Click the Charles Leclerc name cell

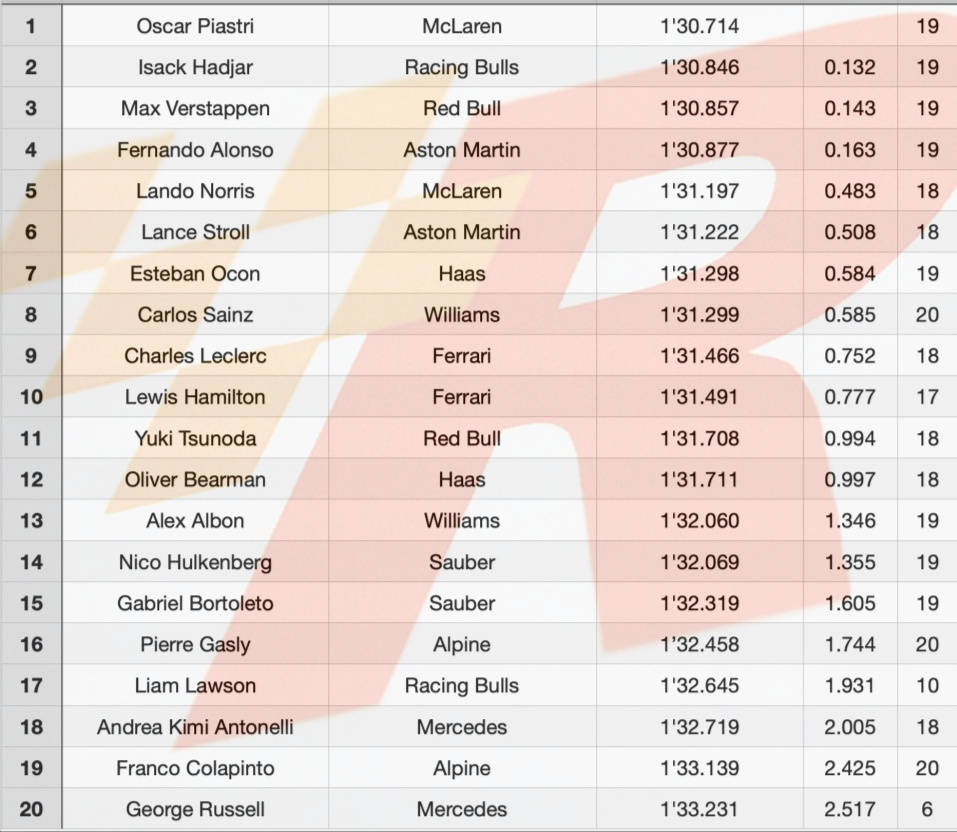pyautogui.click(x=195, y=356)
